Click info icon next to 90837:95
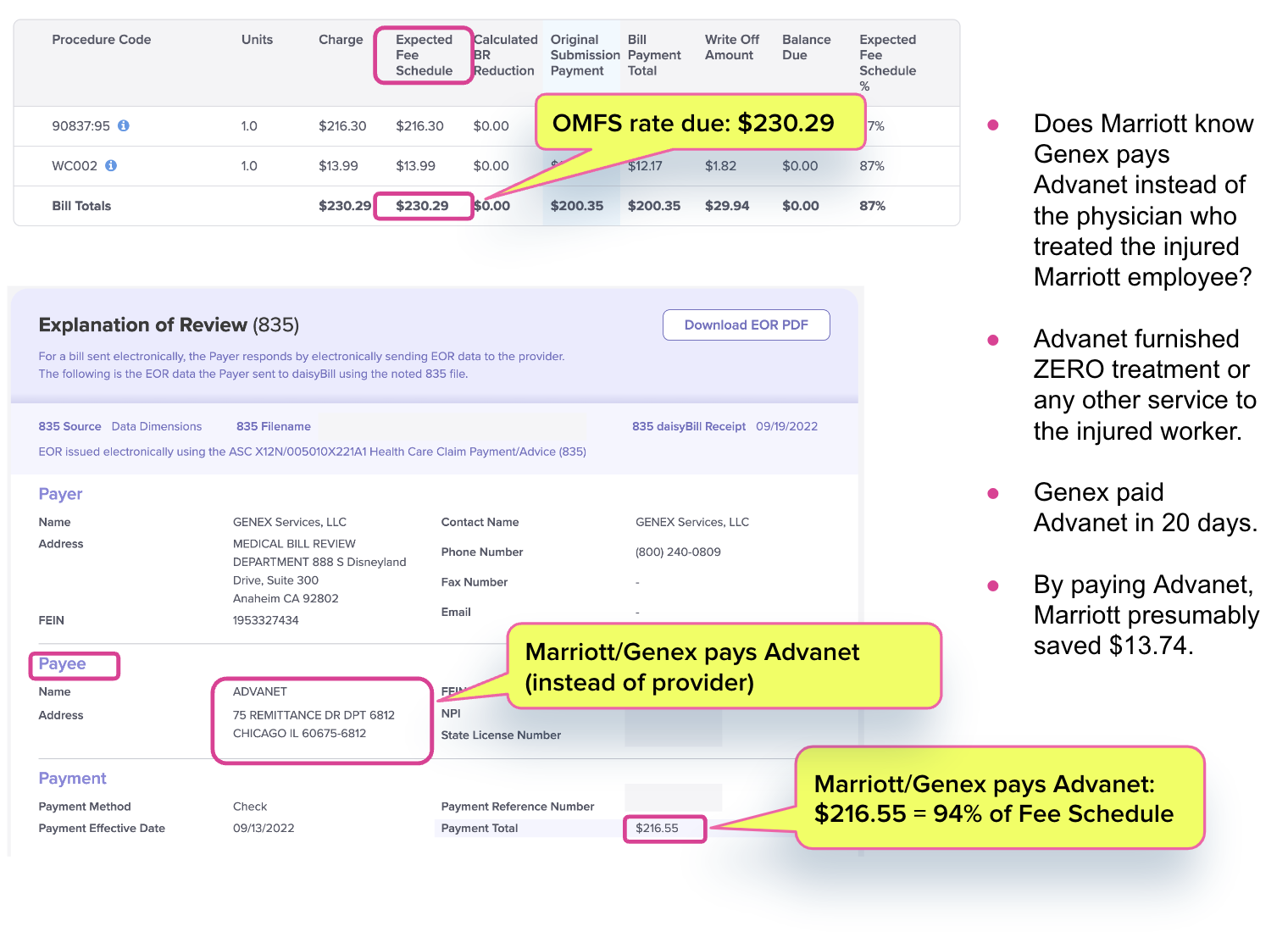 124,125
